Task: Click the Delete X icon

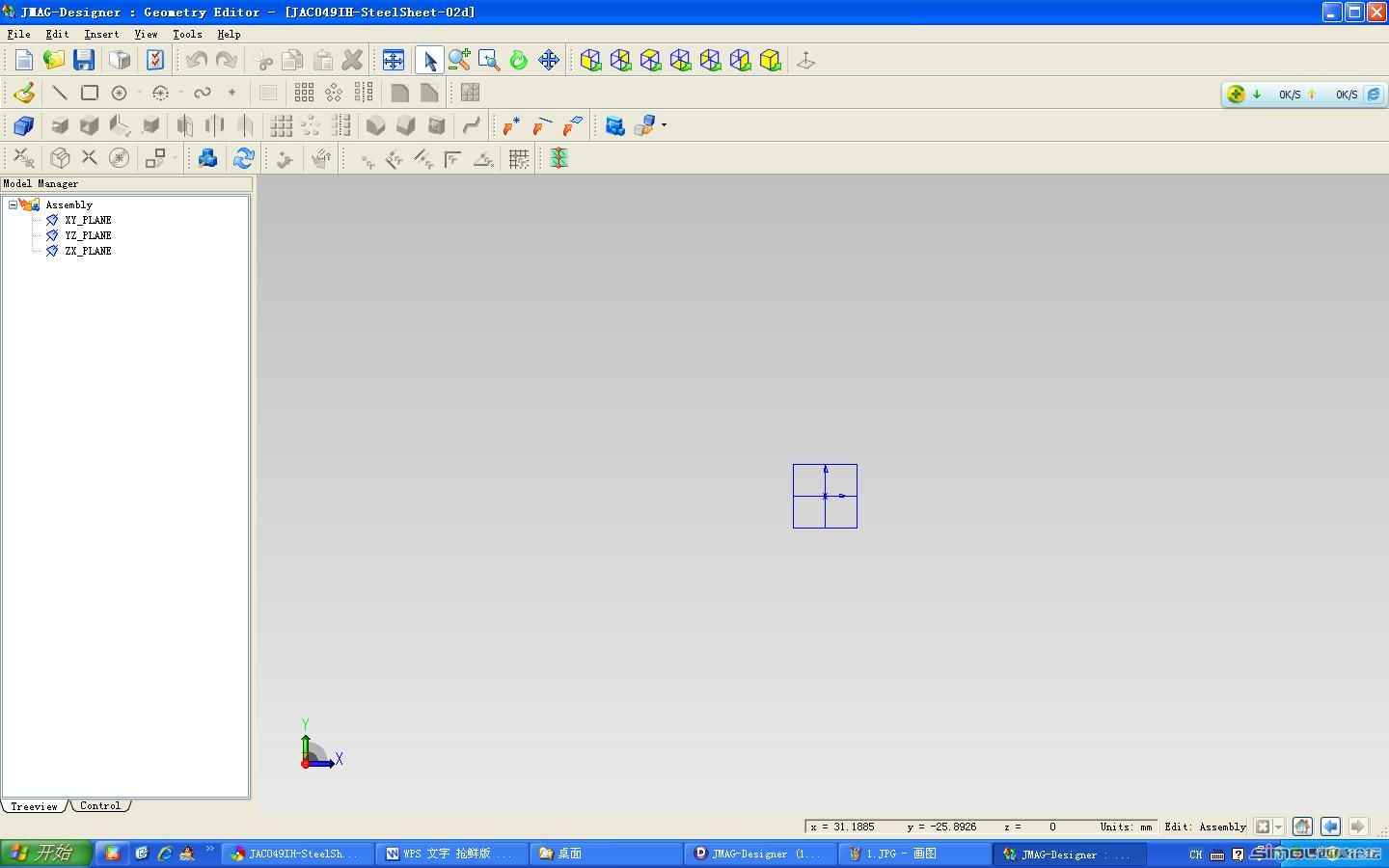Action: click(353, 61)
